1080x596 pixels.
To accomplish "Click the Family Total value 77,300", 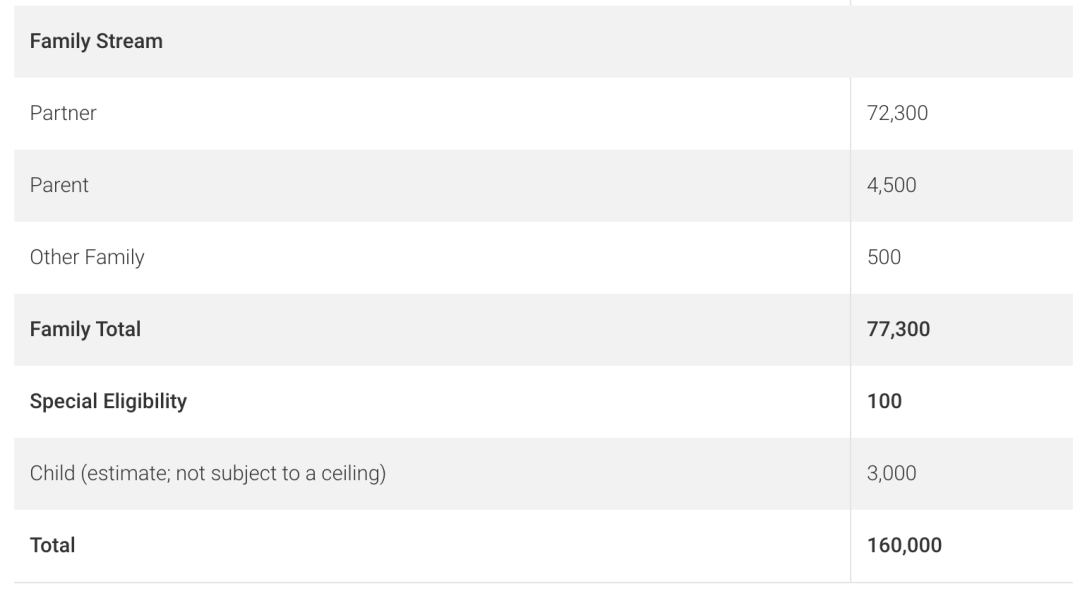I will pyautogui.click(x=898, y=329).
